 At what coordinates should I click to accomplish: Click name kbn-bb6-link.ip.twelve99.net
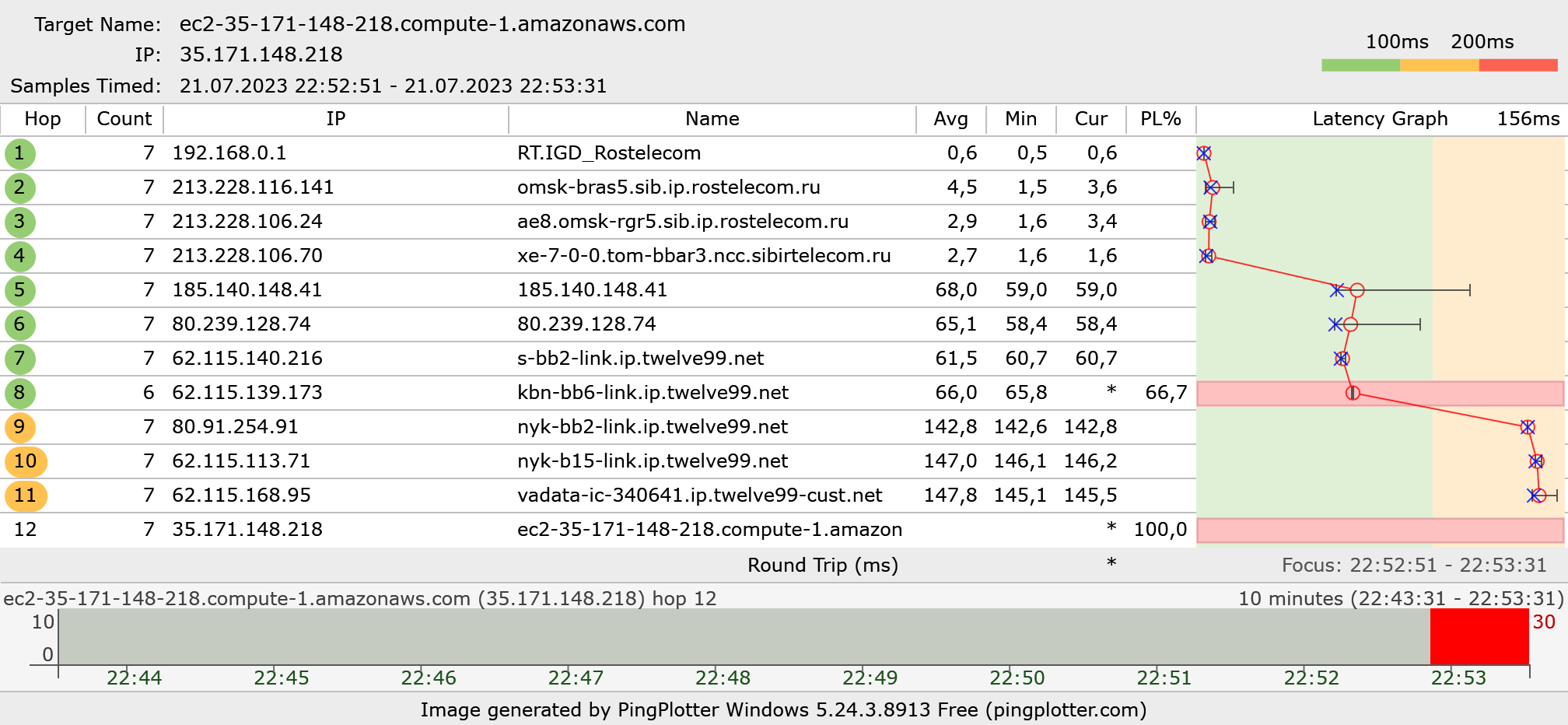pos(653,393)
